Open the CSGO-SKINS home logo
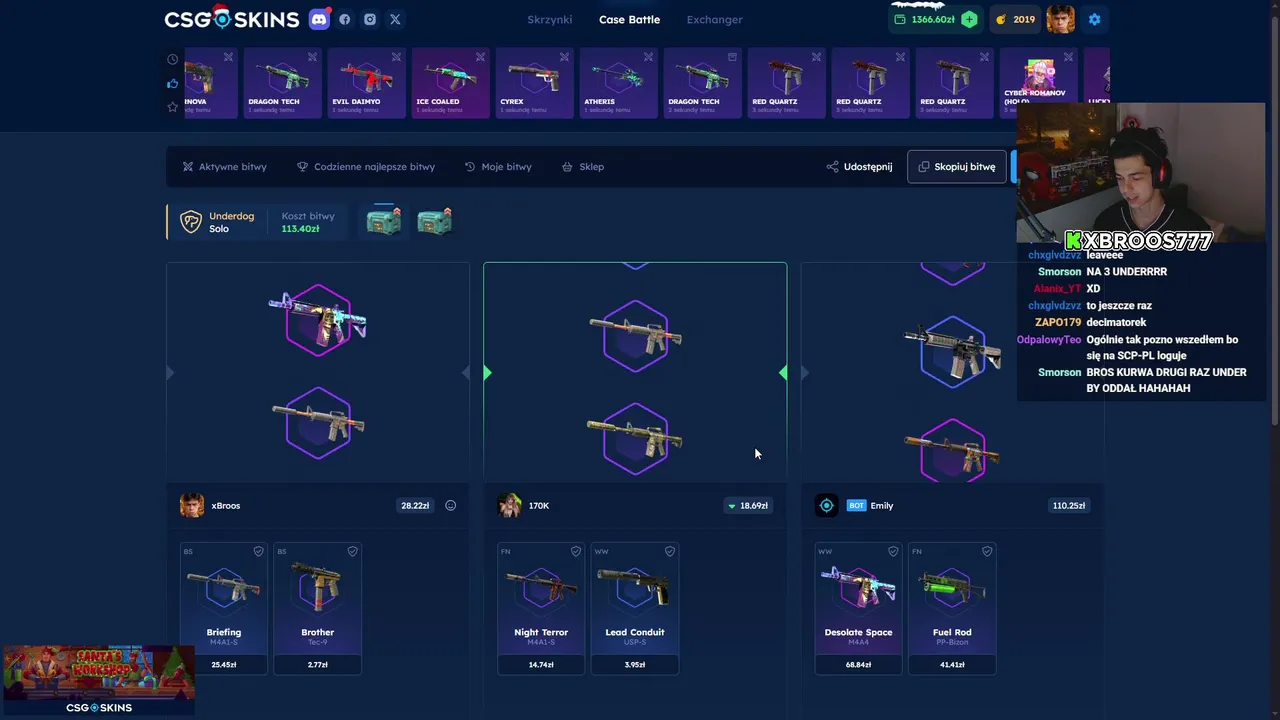 pos(231,19)
